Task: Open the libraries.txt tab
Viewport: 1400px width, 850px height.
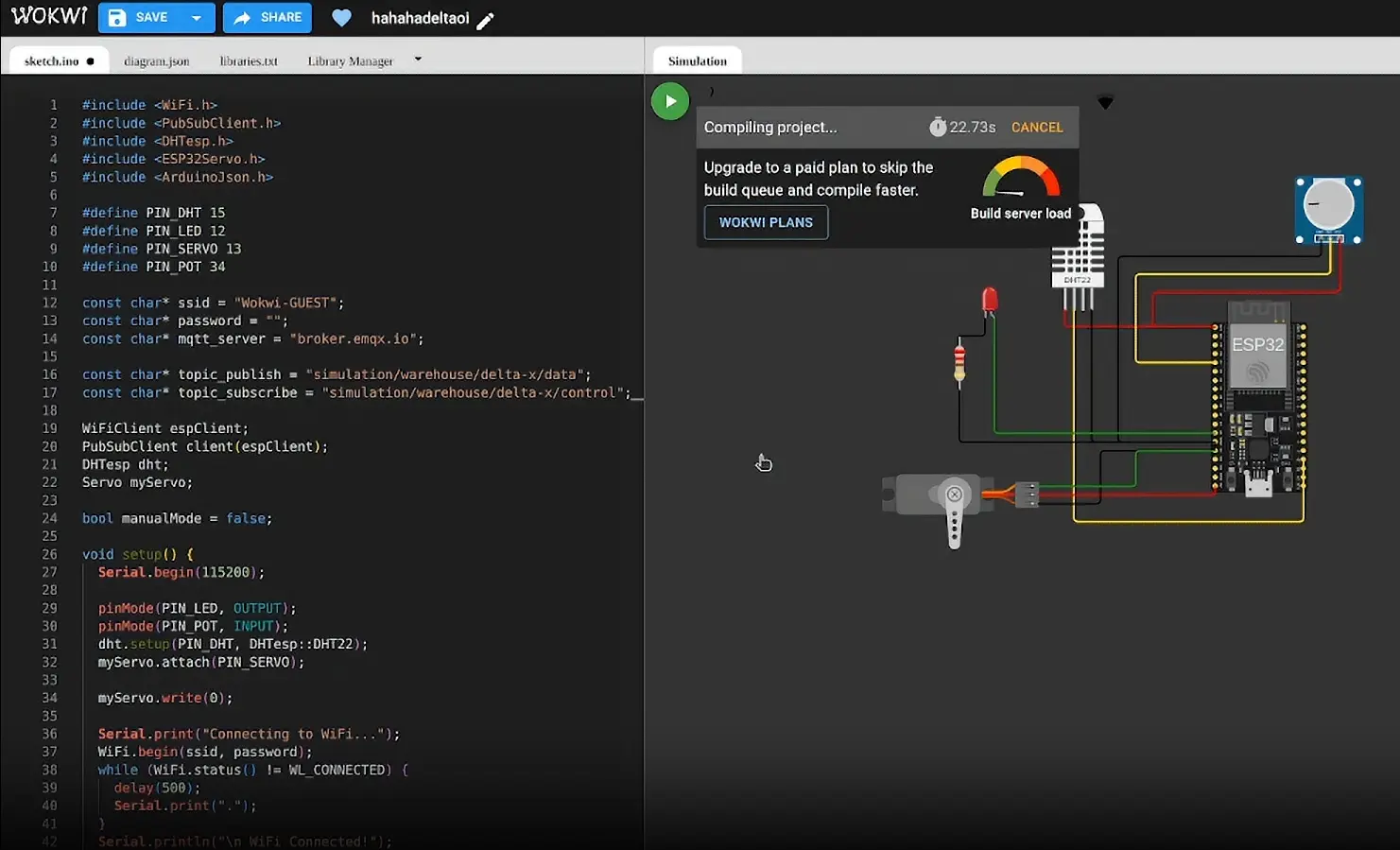Action: pyautogui.click(x=249, y=60)
